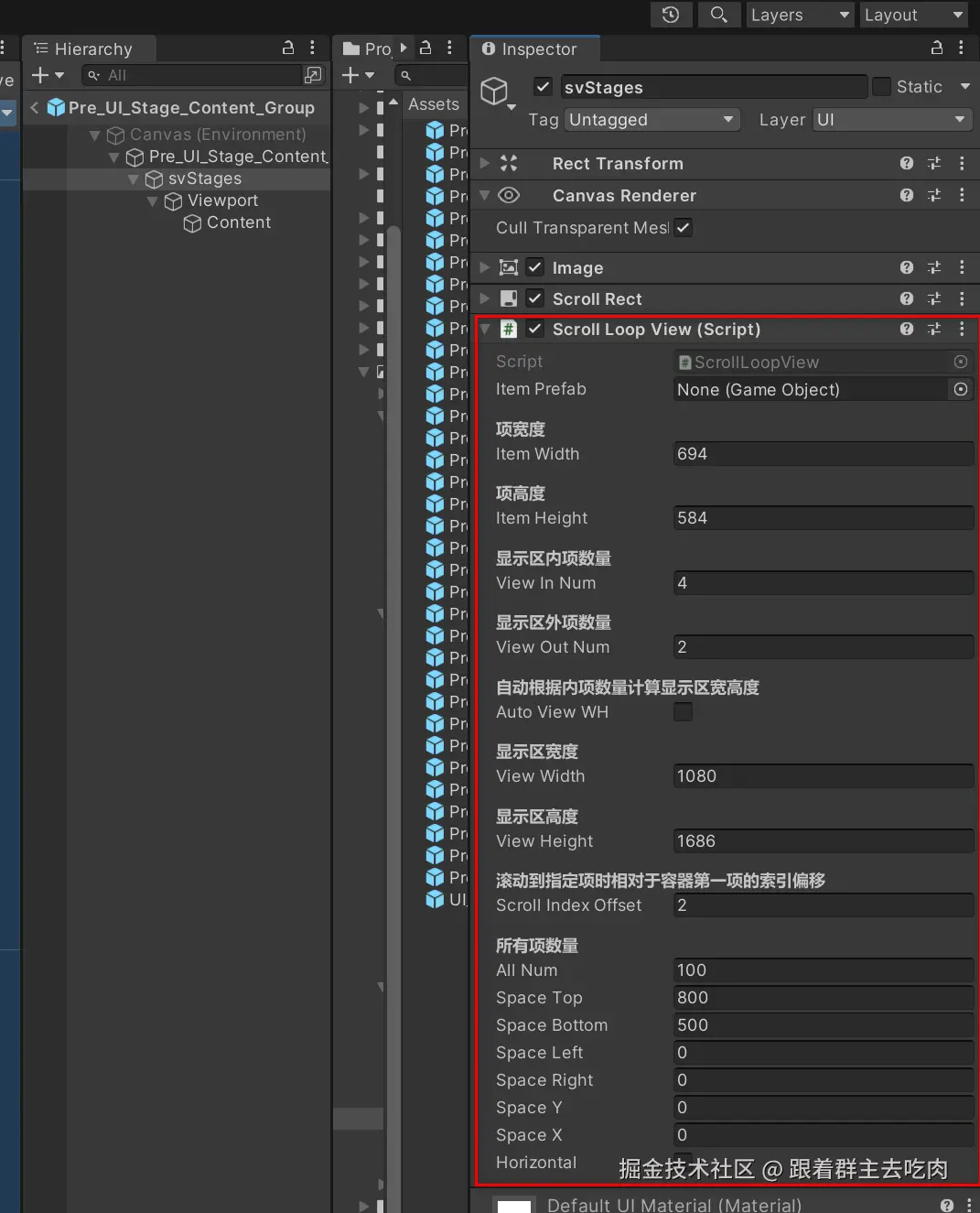Disable Scroll Loop View script checkbox
This screenshot has width=980, height=1213.
click(x=535, y=329)
